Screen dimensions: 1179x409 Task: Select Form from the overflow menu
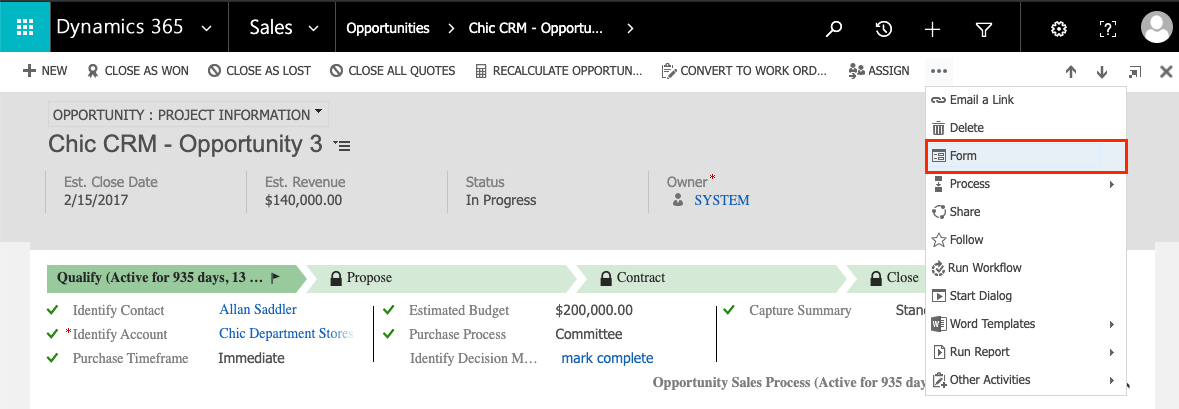1026,156
